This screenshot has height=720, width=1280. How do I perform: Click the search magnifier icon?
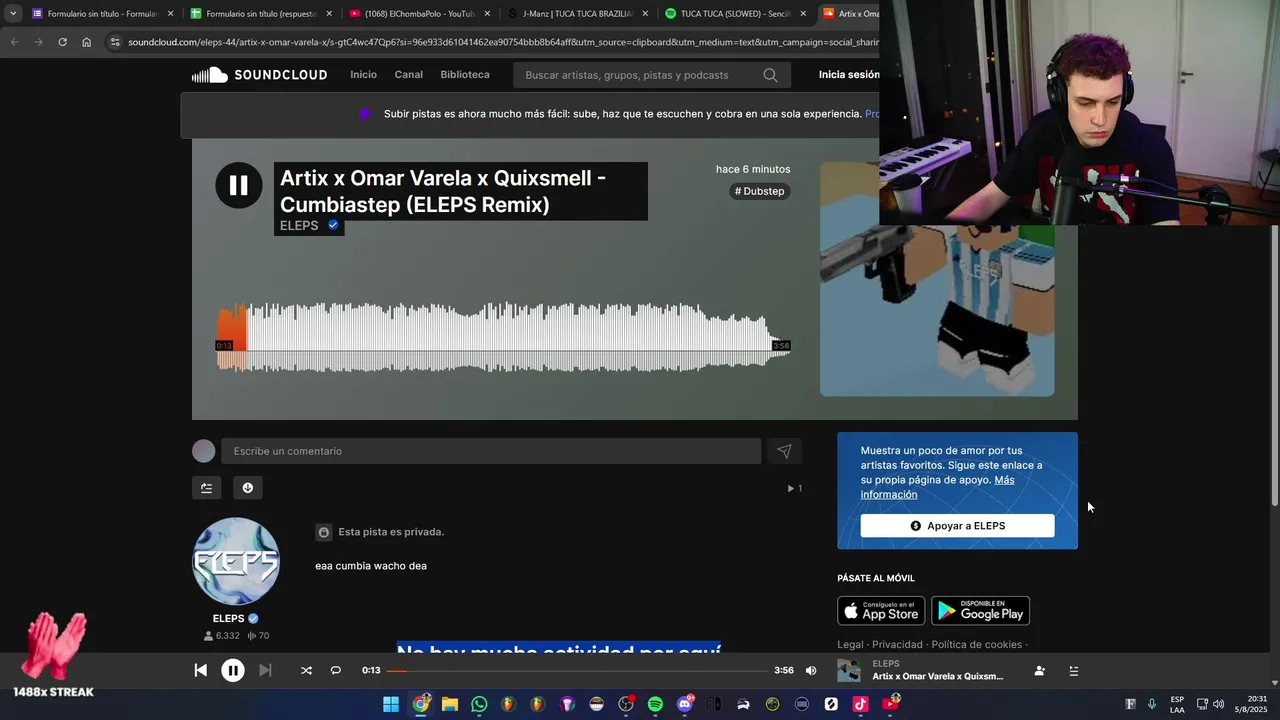coord(770,75)
